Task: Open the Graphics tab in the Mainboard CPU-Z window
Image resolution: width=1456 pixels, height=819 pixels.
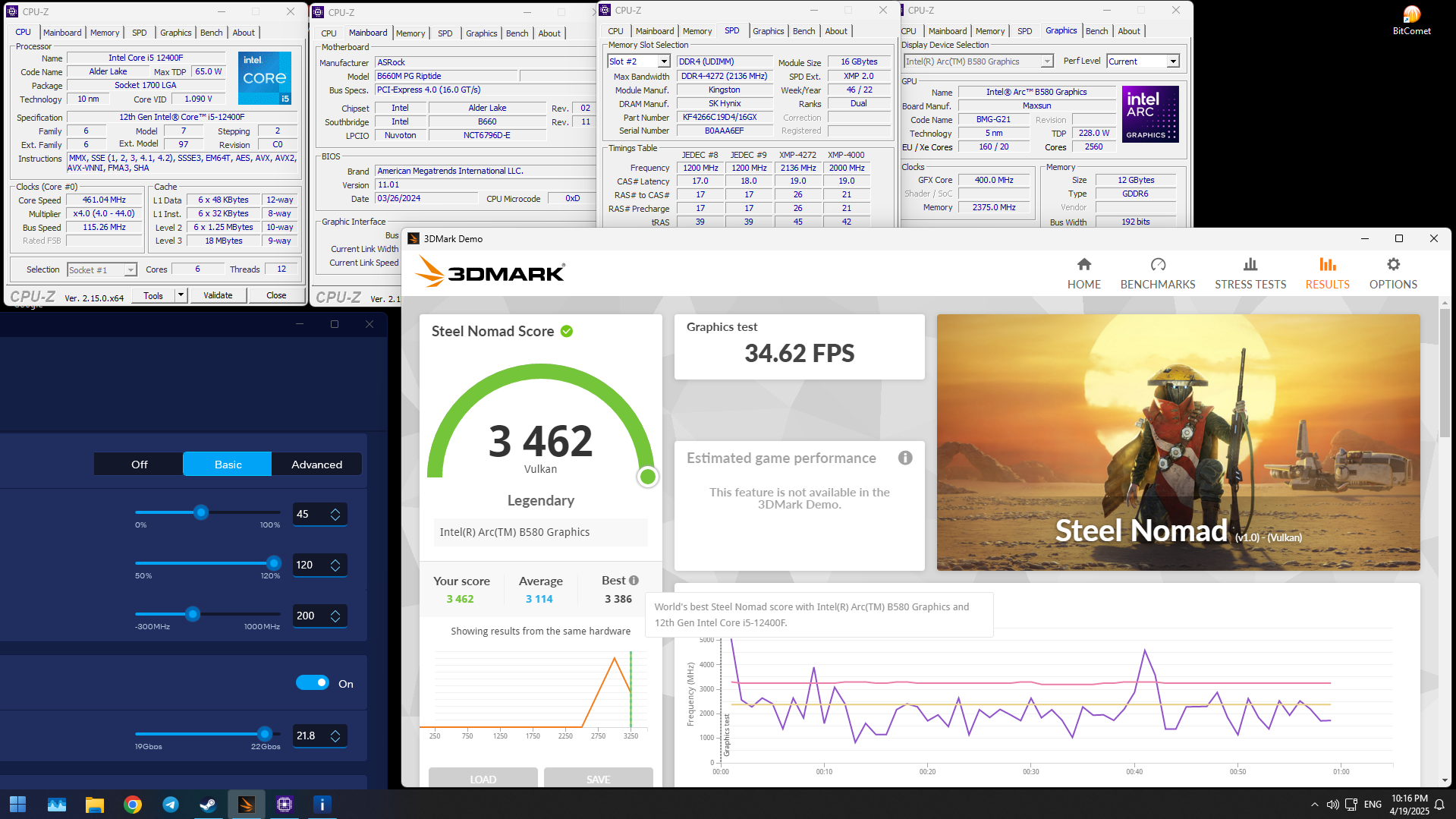Action: click(x=481, y=33)
